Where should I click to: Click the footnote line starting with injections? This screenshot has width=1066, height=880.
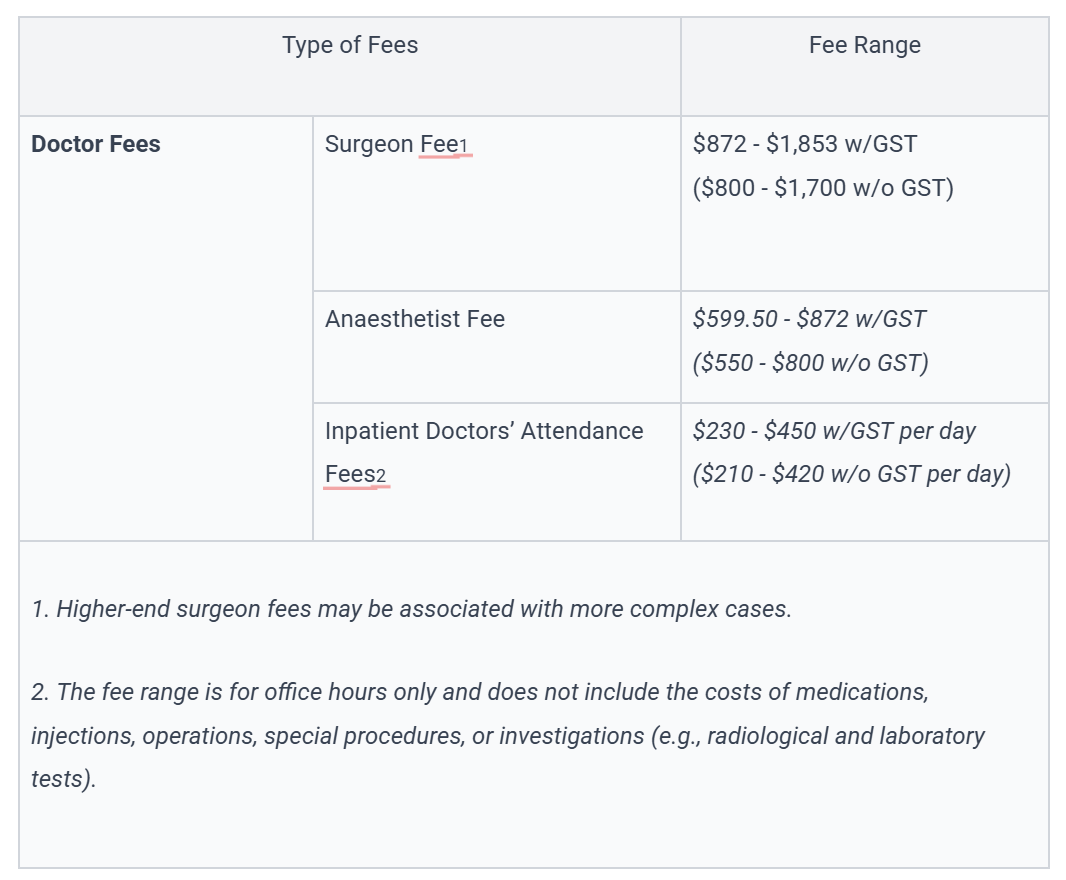(508, 736)
